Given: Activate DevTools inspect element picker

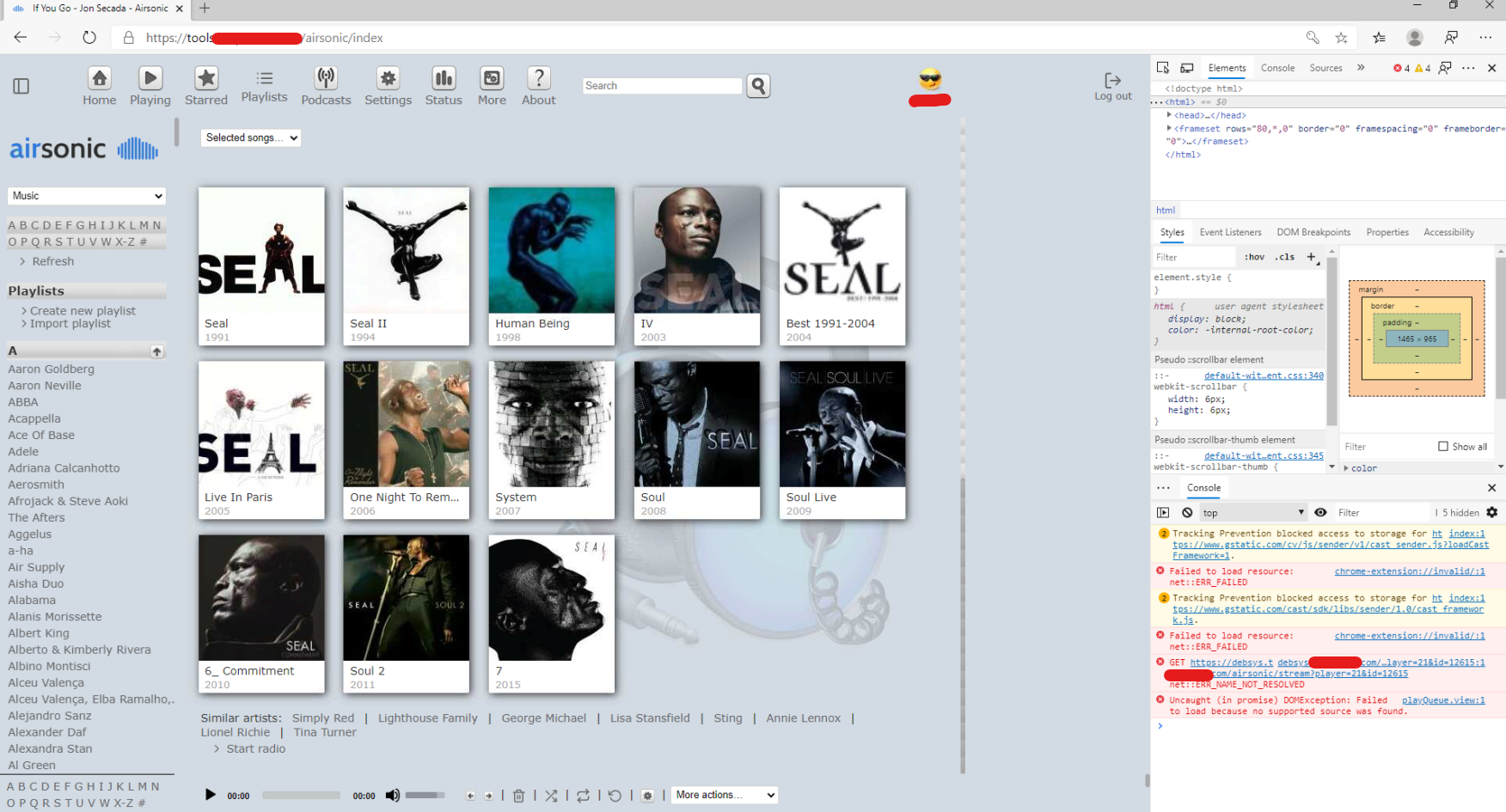Looking at the screenshot, I should 1163,68.
